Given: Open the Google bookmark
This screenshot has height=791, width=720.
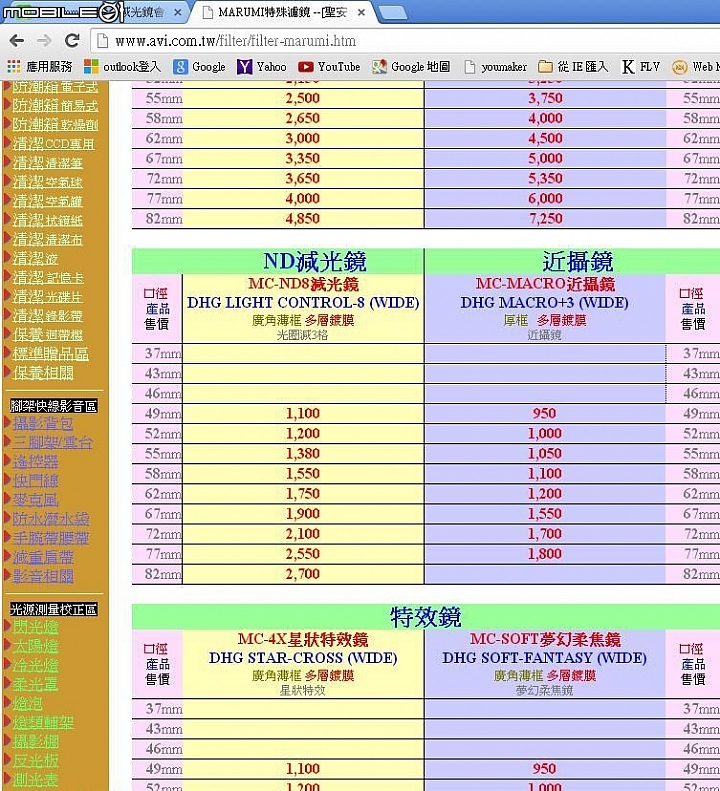Looking at the screenshot, I should click(x=199, y=67).
